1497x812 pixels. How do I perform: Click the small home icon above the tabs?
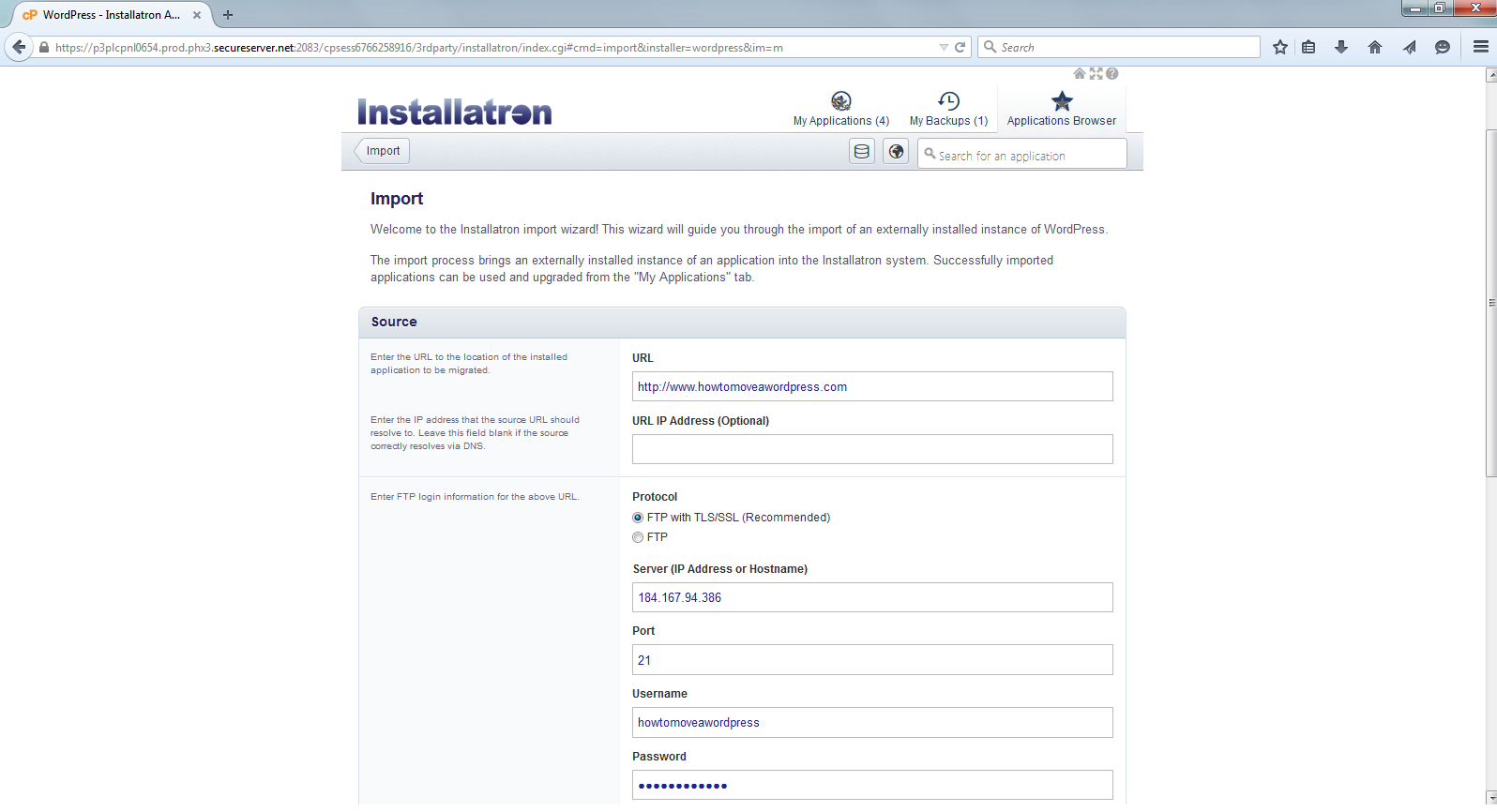(x=1080, y=73)
